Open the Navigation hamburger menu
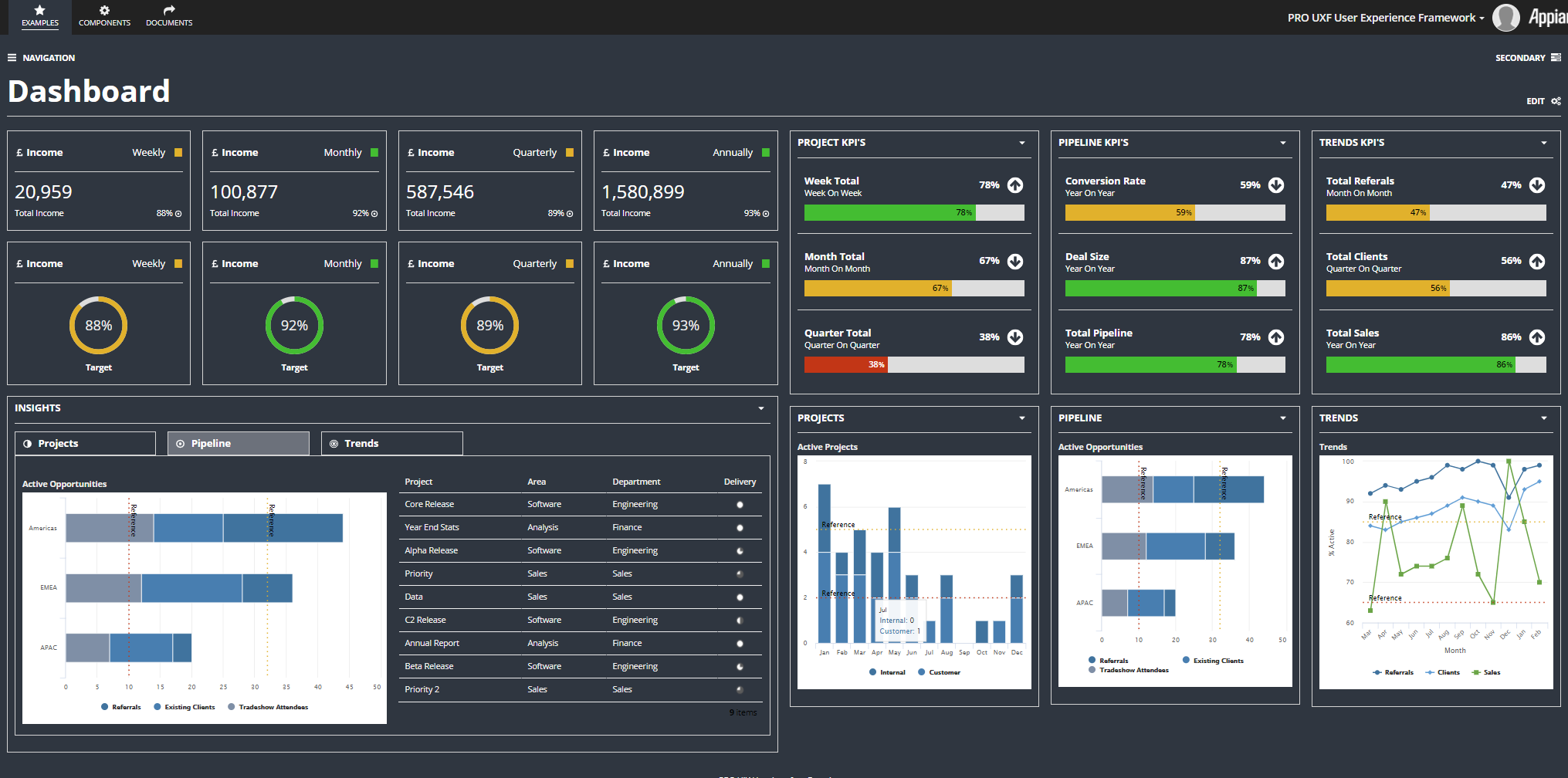Image resolution: width=1568 pixels, height=778 pixels. (x=11, y=57)
